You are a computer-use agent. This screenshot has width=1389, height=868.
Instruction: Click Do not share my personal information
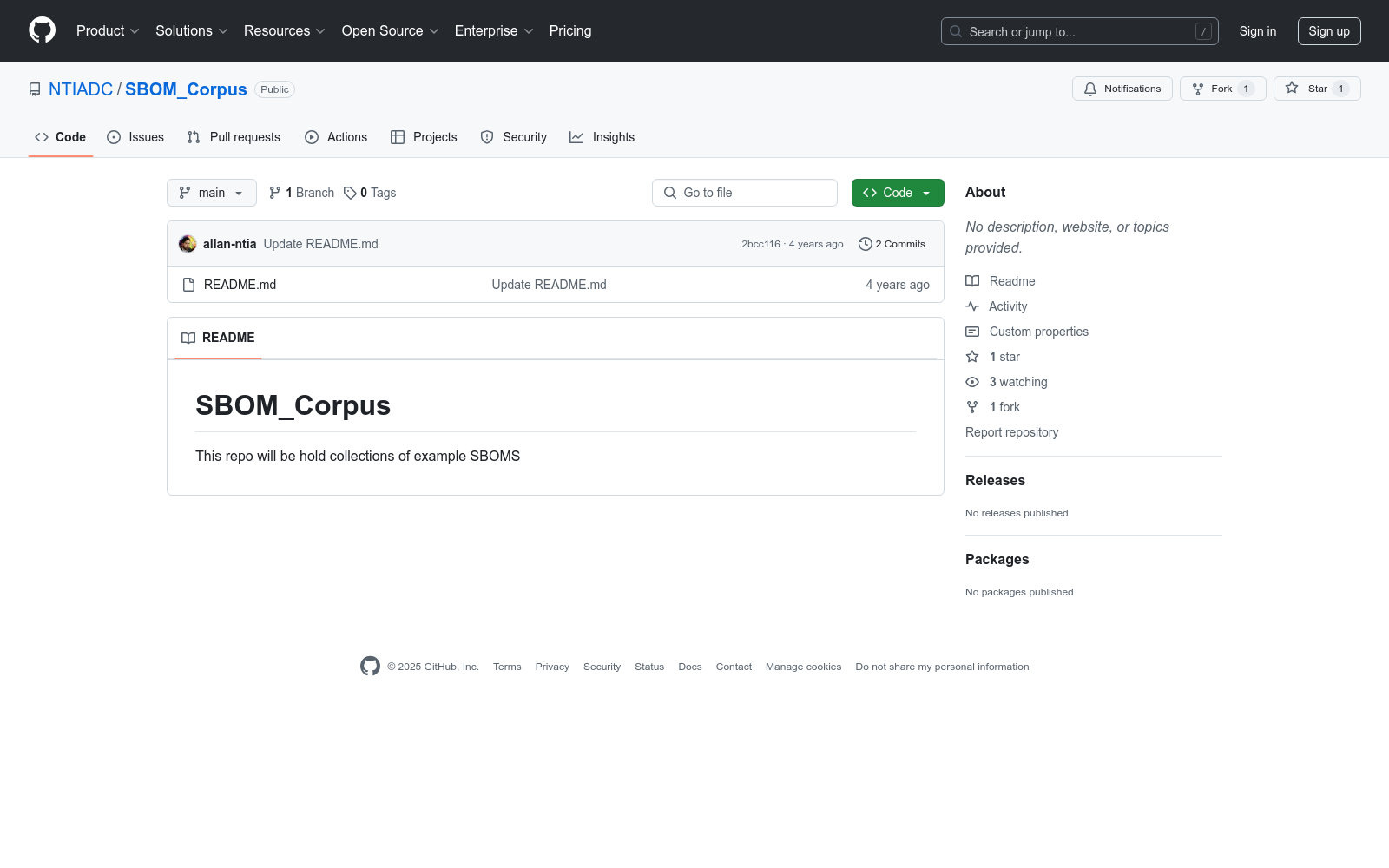[x=942, y=667]
